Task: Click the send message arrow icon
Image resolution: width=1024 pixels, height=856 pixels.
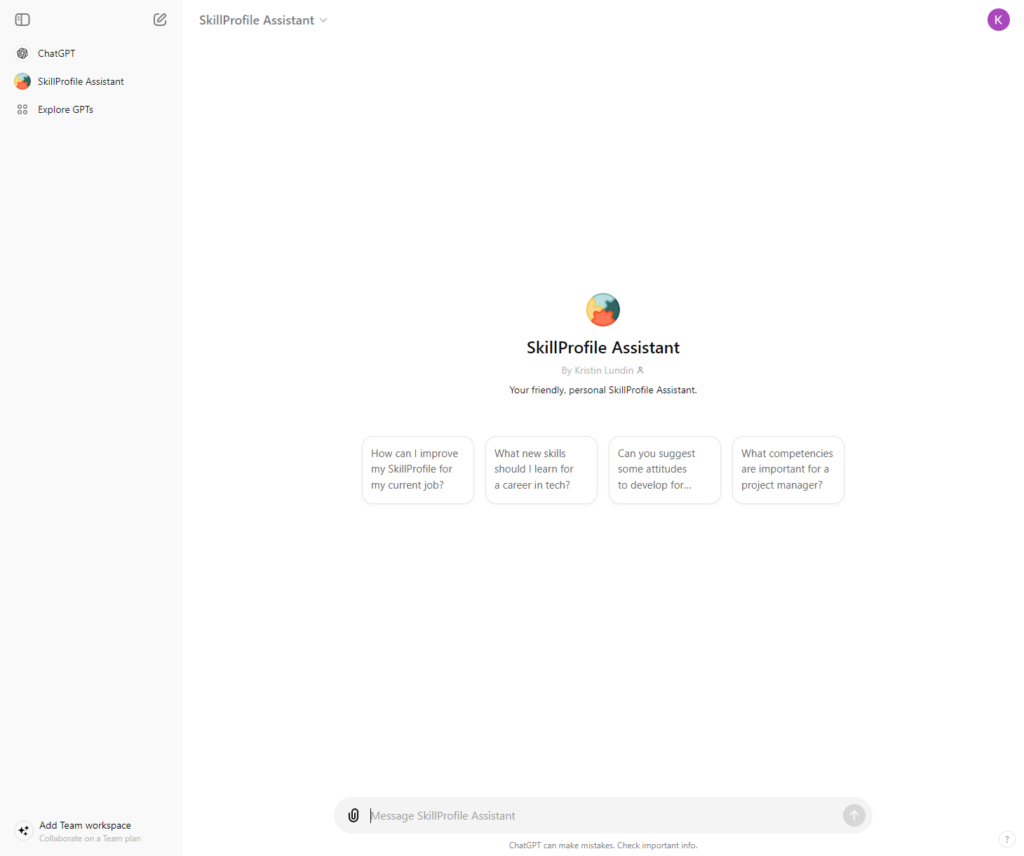Action: (x=853, y=815)
